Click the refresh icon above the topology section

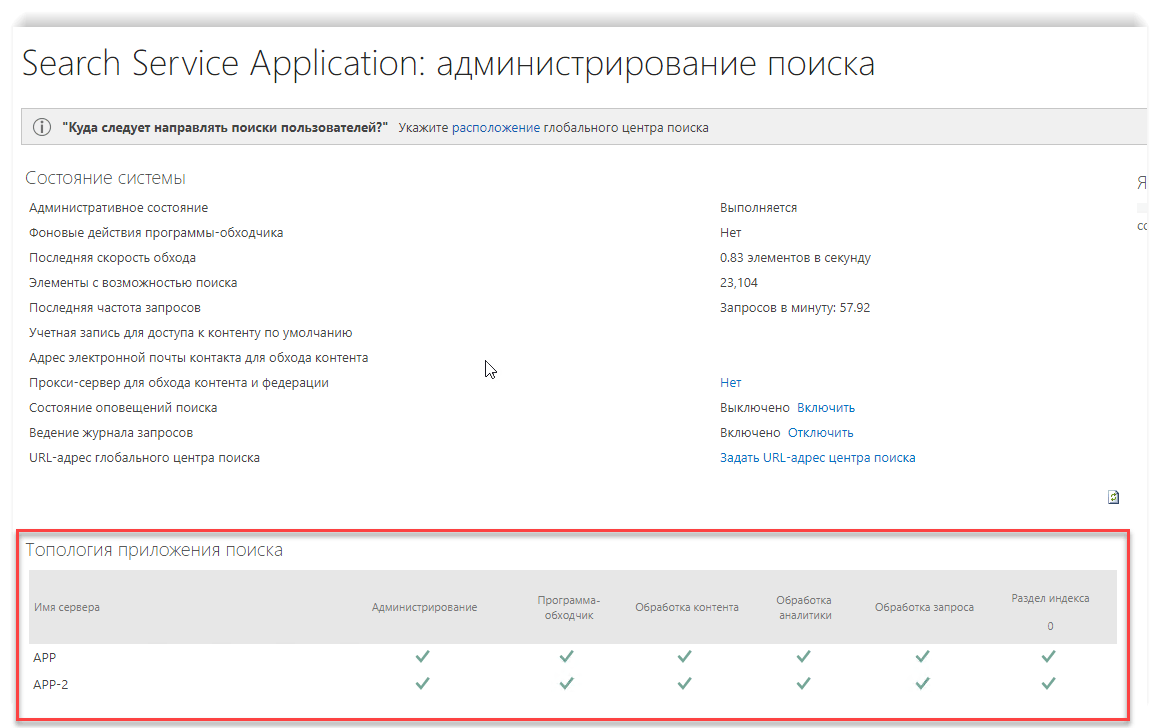[x=1113, y=497]
